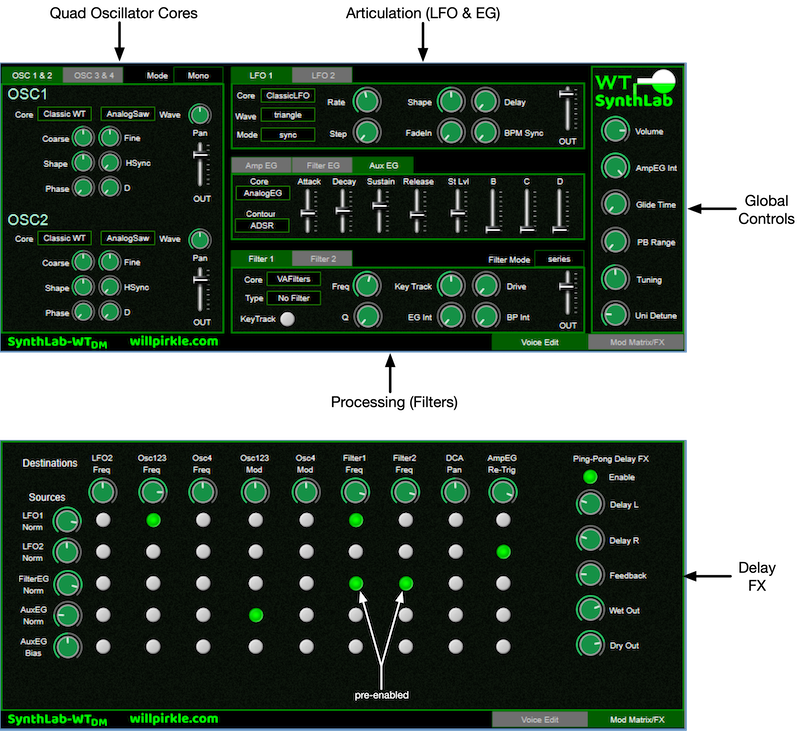Viewport: 800px width, 731px height.
Task: Click willpirkle.com text in upper panel
Action: coord(174,341)
